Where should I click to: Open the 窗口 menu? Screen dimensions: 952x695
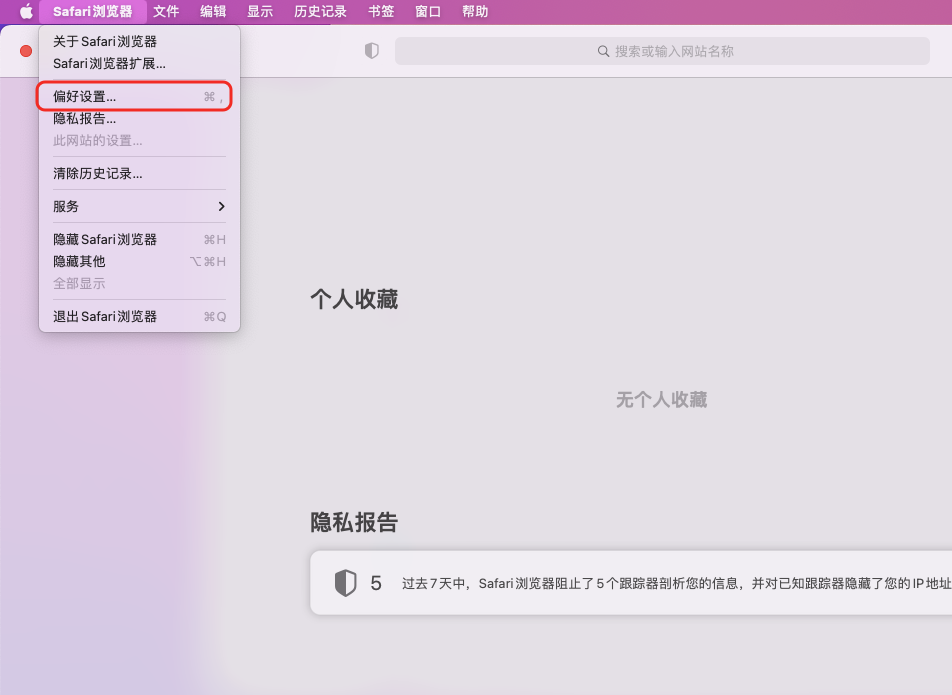click(x=427, y=12)
